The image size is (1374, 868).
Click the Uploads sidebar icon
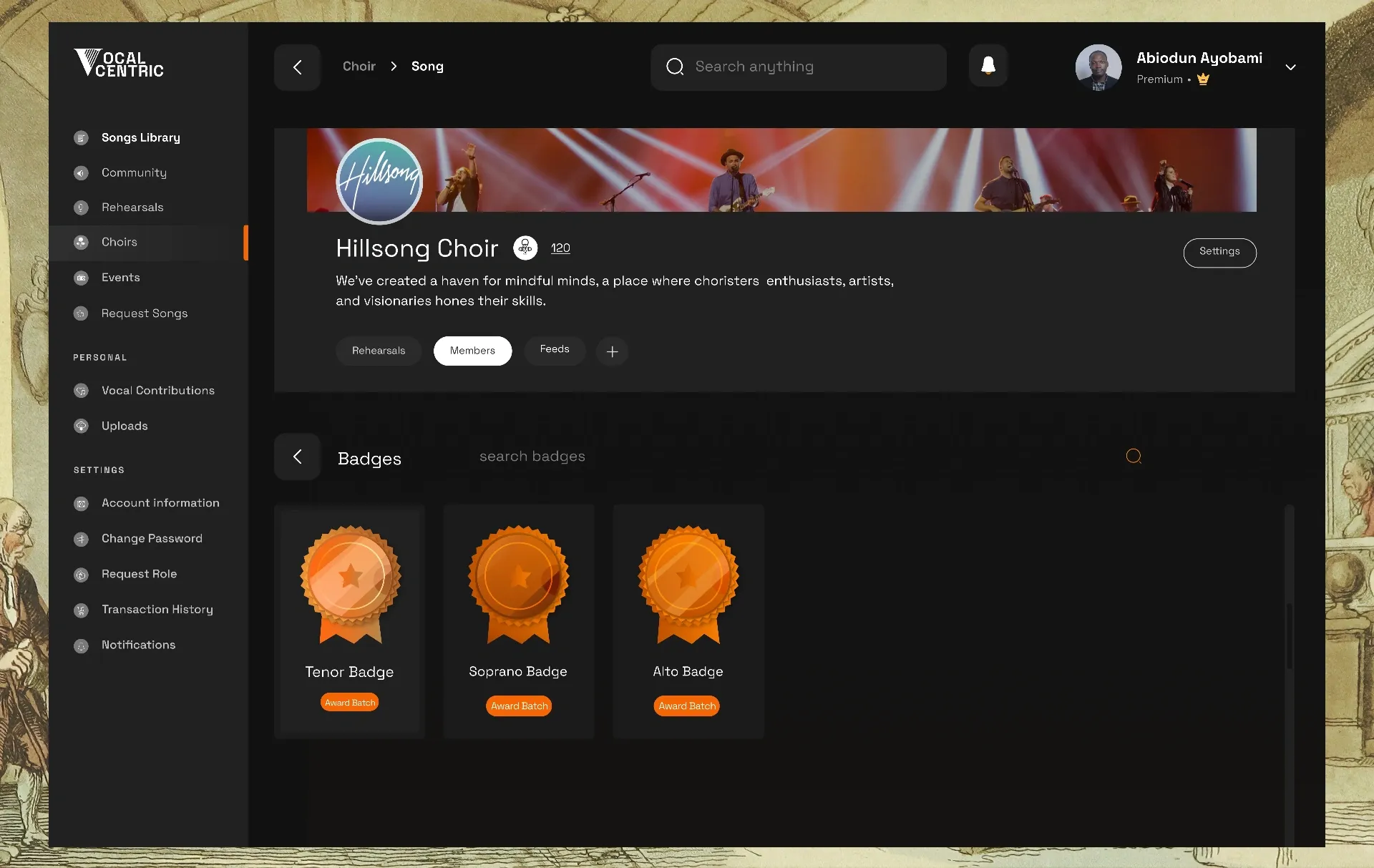[81, 426]
